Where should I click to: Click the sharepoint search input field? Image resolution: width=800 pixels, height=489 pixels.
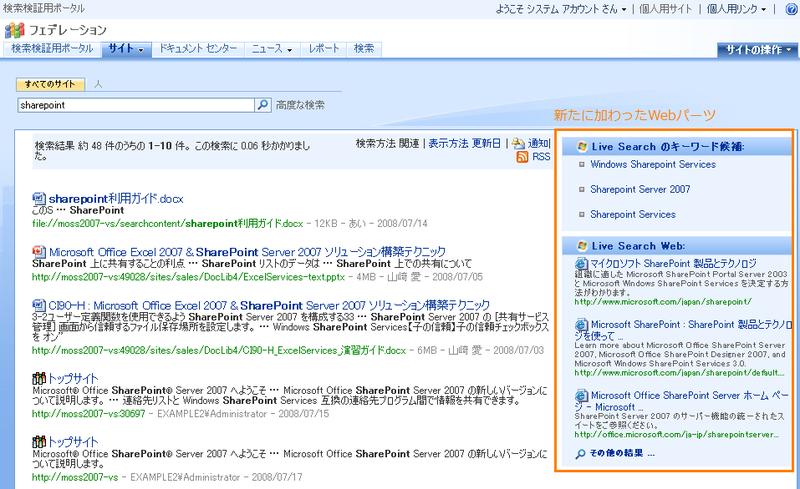point(136,105)
